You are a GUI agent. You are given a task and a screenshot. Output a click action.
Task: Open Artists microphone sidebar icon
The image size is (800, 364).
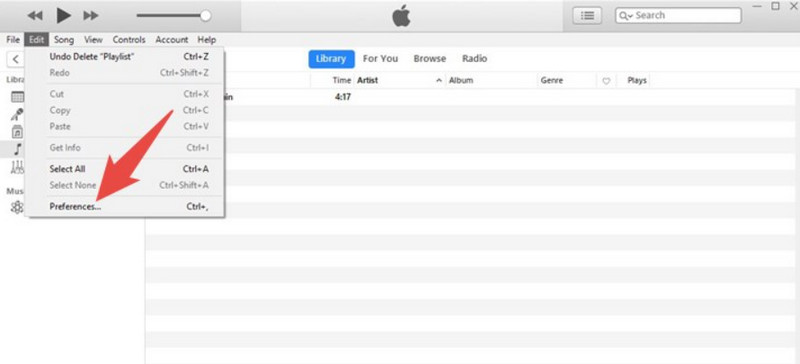[x=17, y=114]
